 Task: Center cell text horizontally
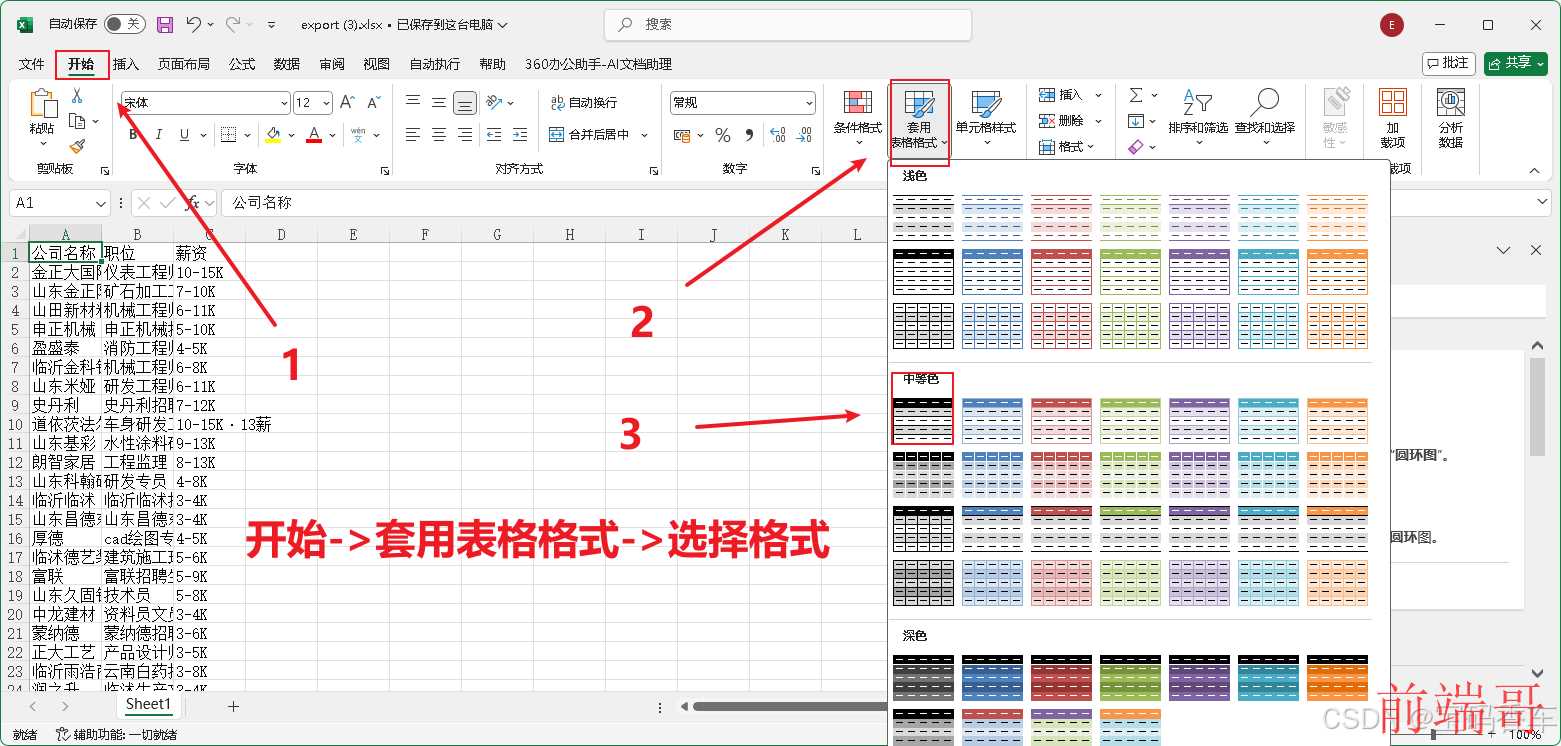(439, 134)
